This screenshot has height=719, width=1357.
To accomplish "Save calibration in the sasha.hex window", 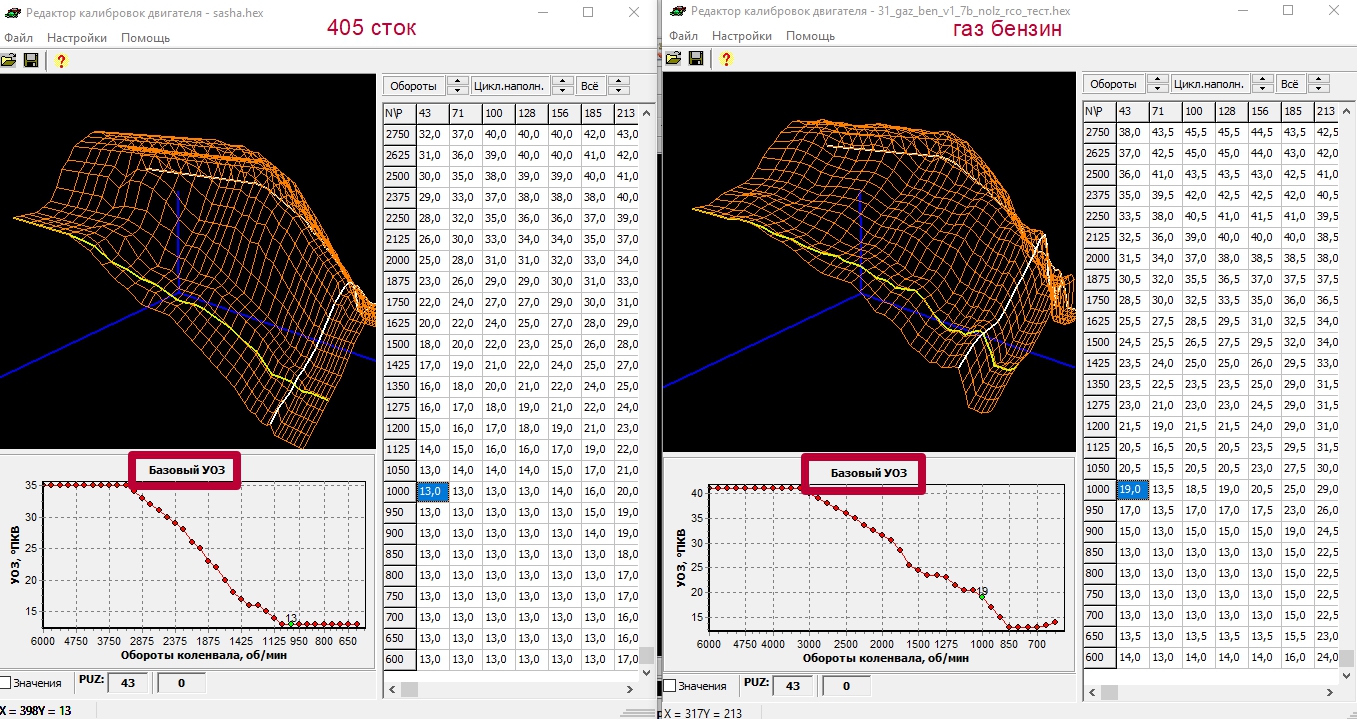I will pos(31,61).
